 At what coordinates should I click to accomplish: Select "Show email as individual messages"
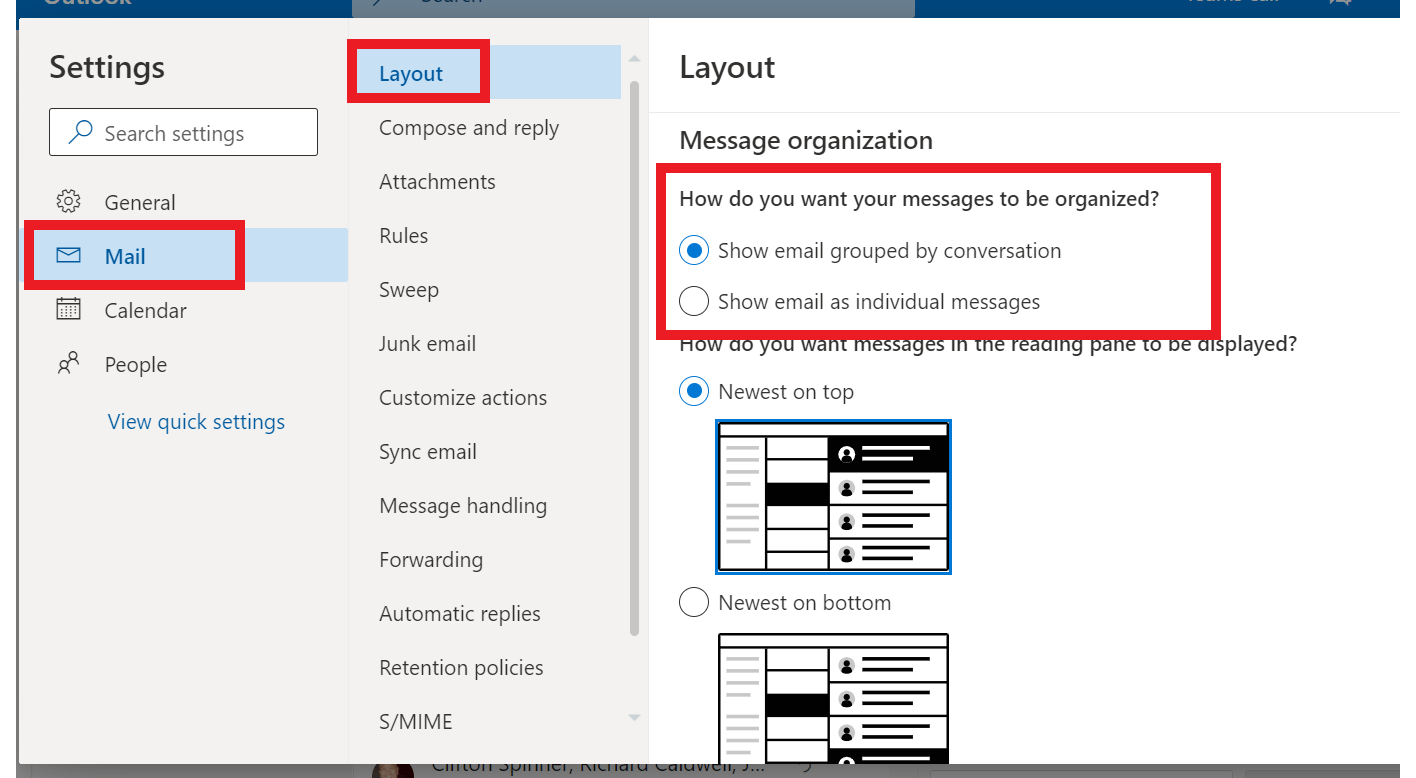click(x=694, y=301)
